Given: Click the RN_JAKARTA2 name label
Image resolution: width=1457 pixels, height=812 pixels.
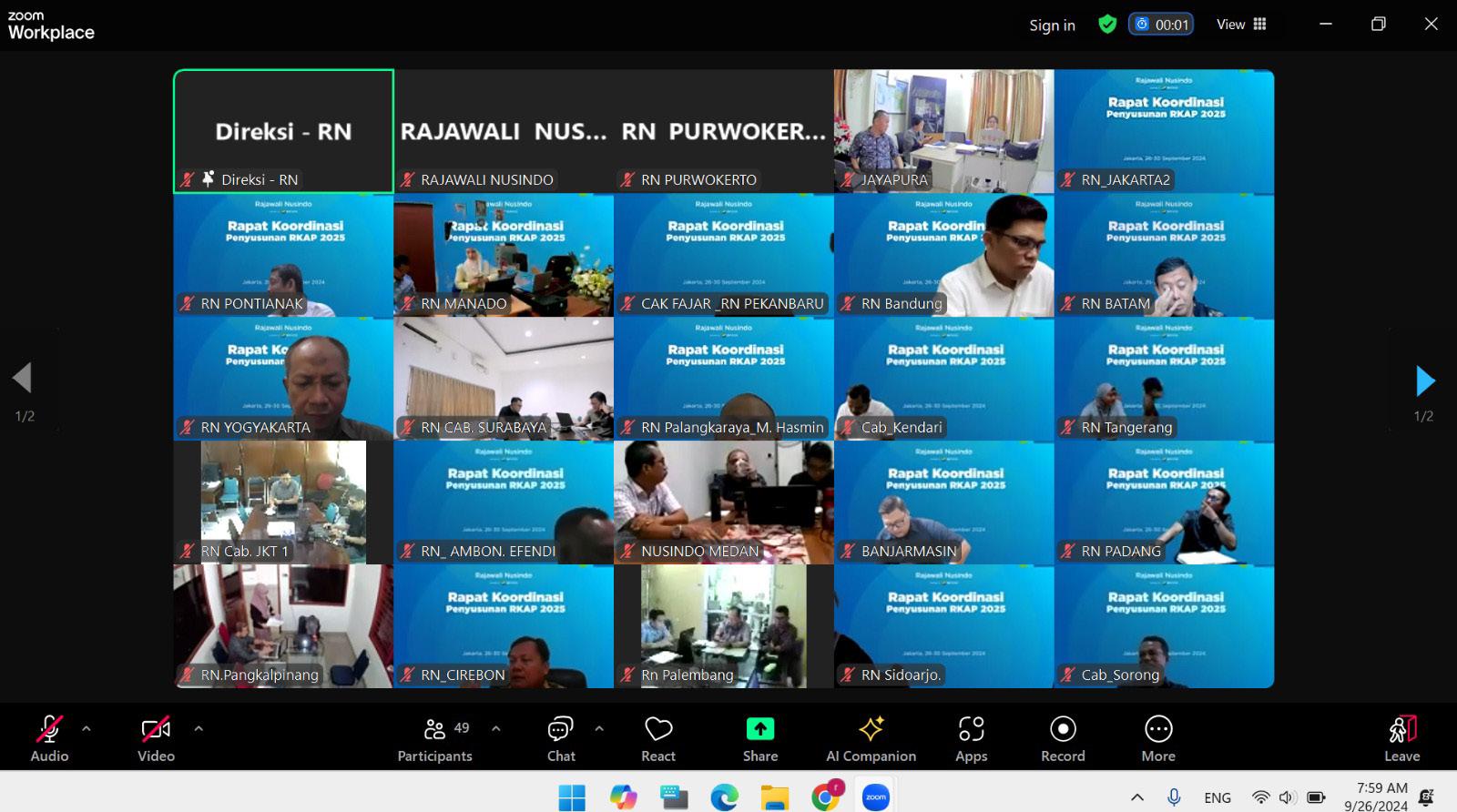Looking at the screenshot, I should tap(1126, 180).
